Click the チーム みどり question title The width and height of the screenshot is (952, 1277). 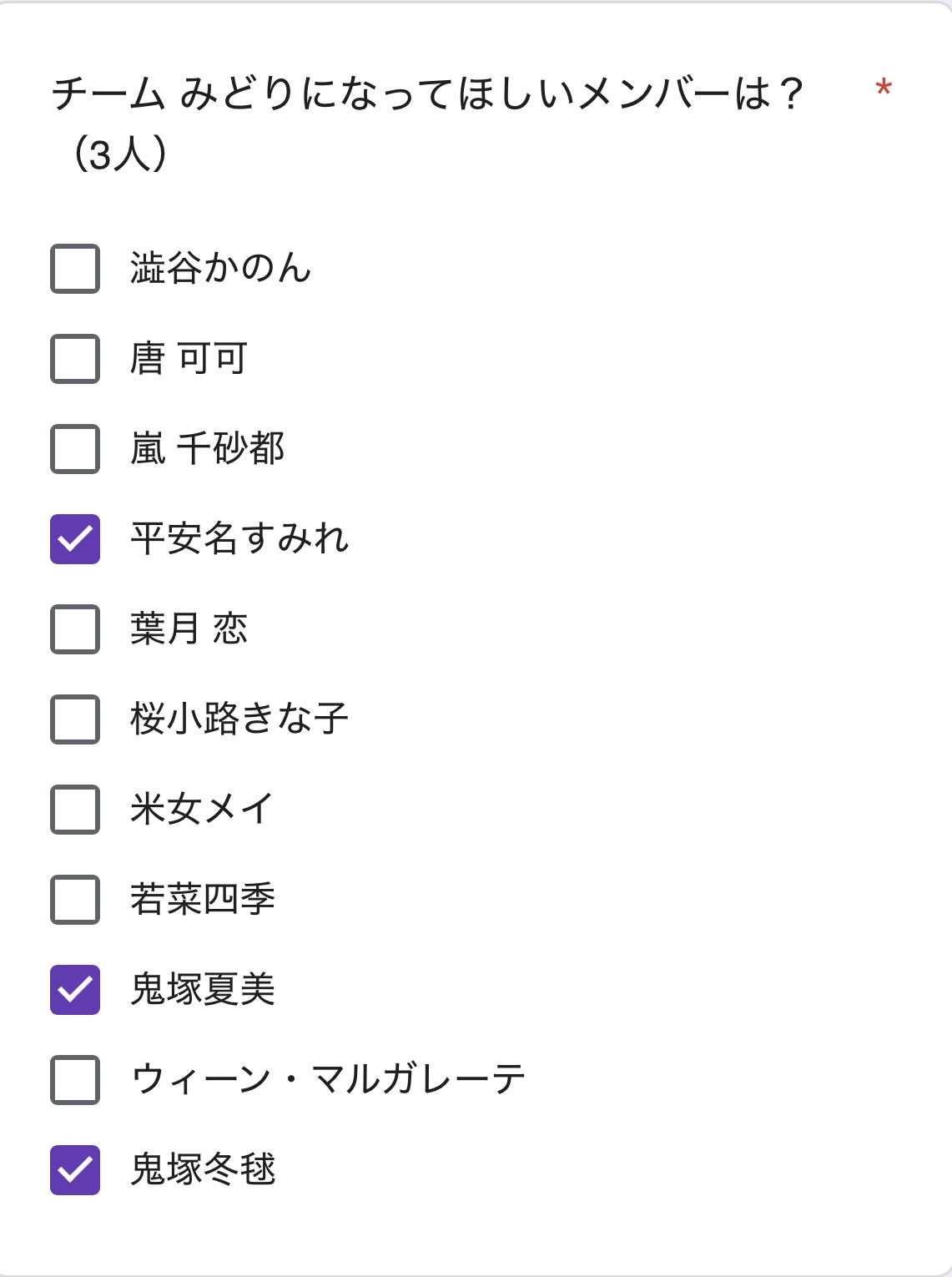click(x=426, y=93)
